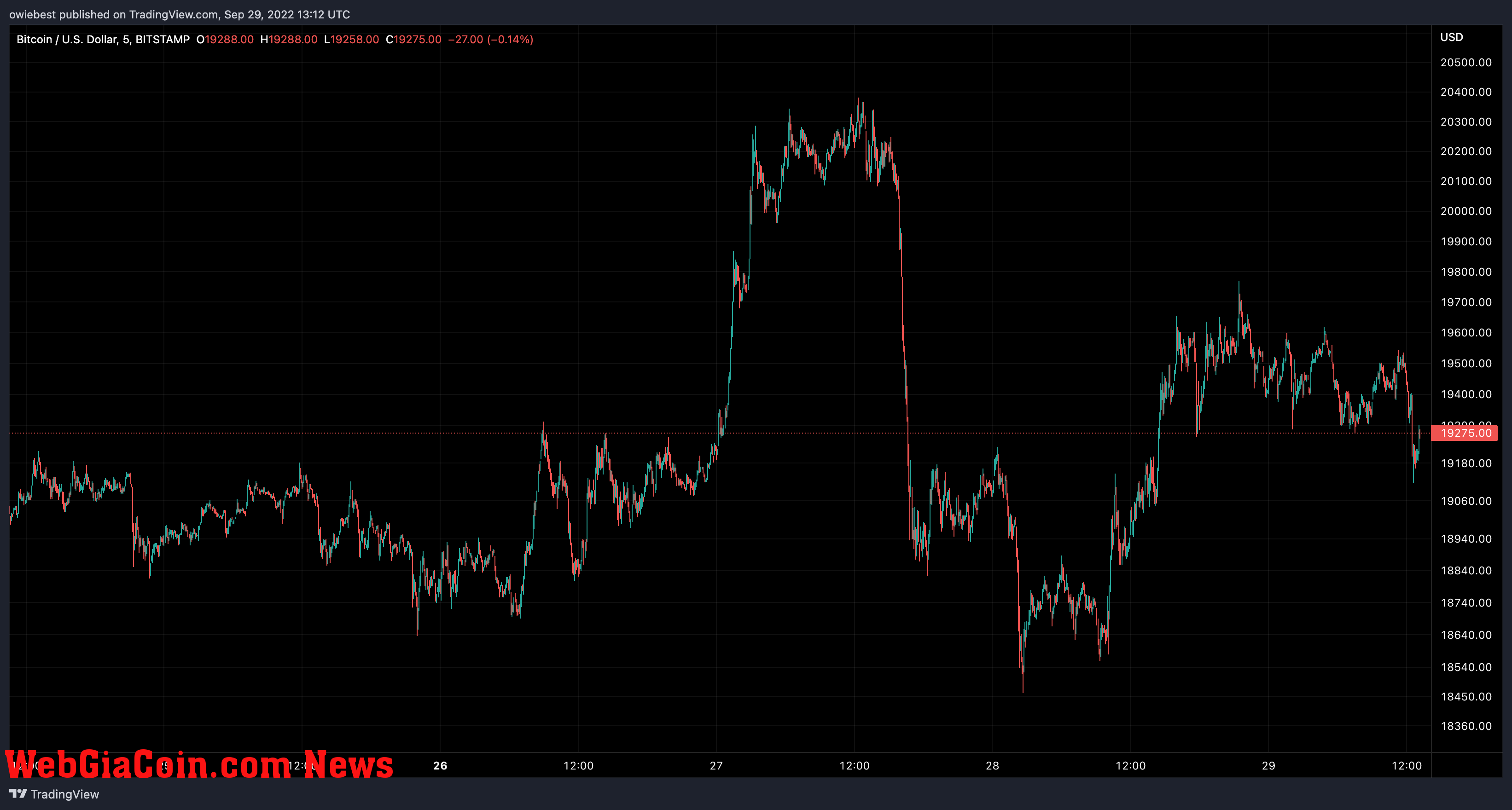Image resolution: width=1512 pixels, height=810 pixels.
Task: Click the 18360.00 price axis label
Action: coord(1465,725)
